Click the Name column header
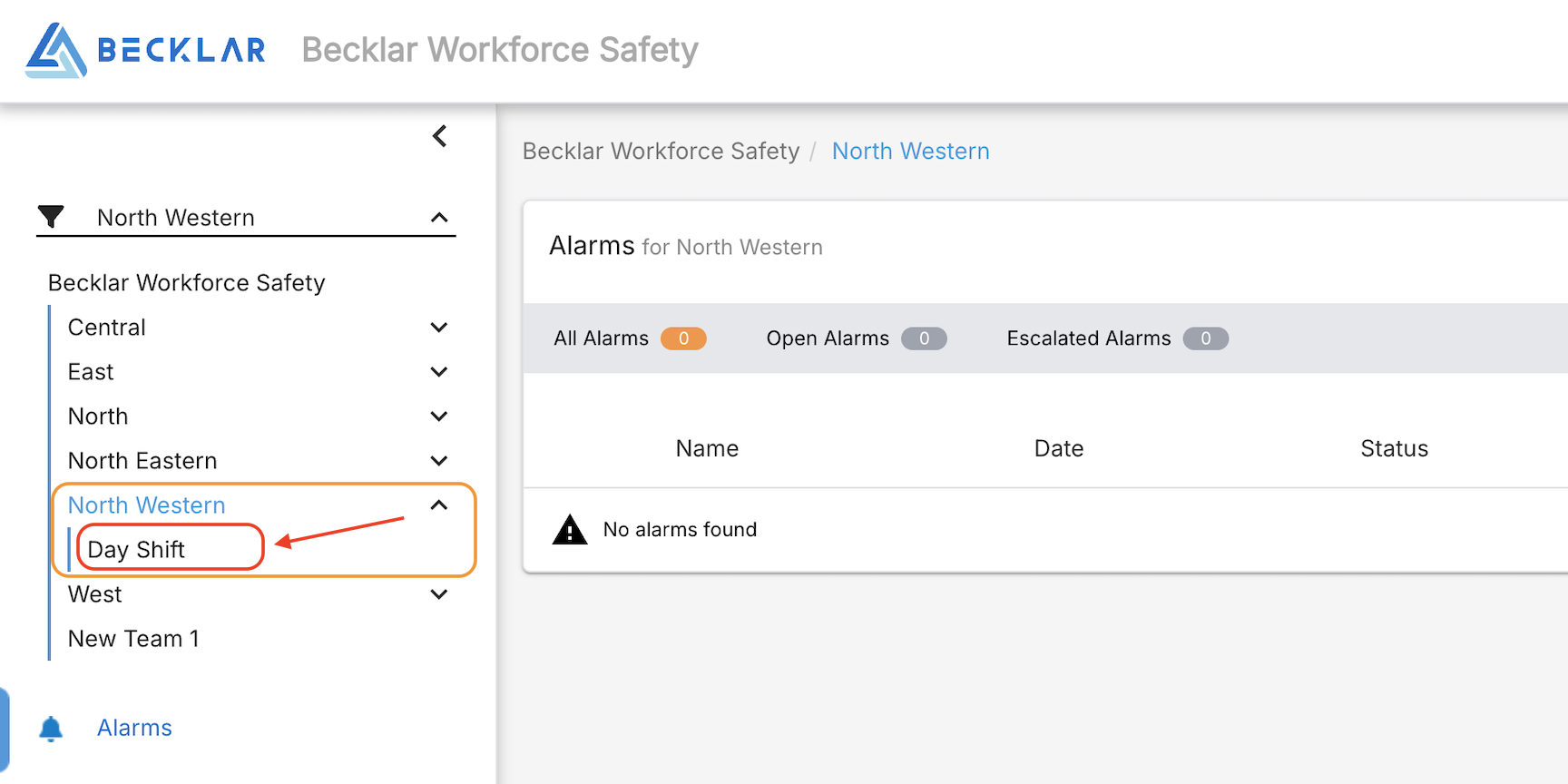 coord(707,448)
